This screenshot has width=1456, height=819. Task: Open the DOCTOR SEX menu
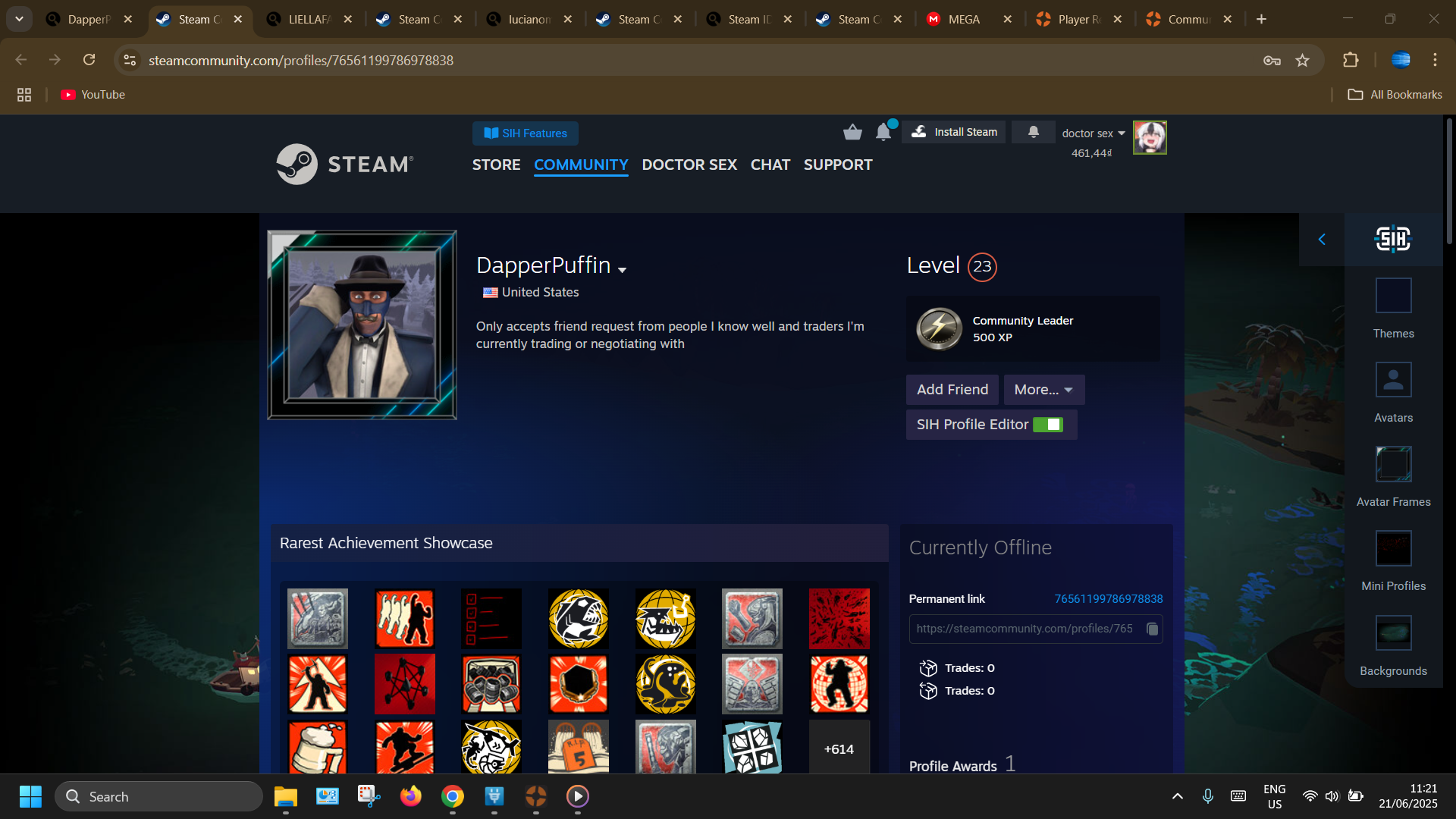coord(689,165)
